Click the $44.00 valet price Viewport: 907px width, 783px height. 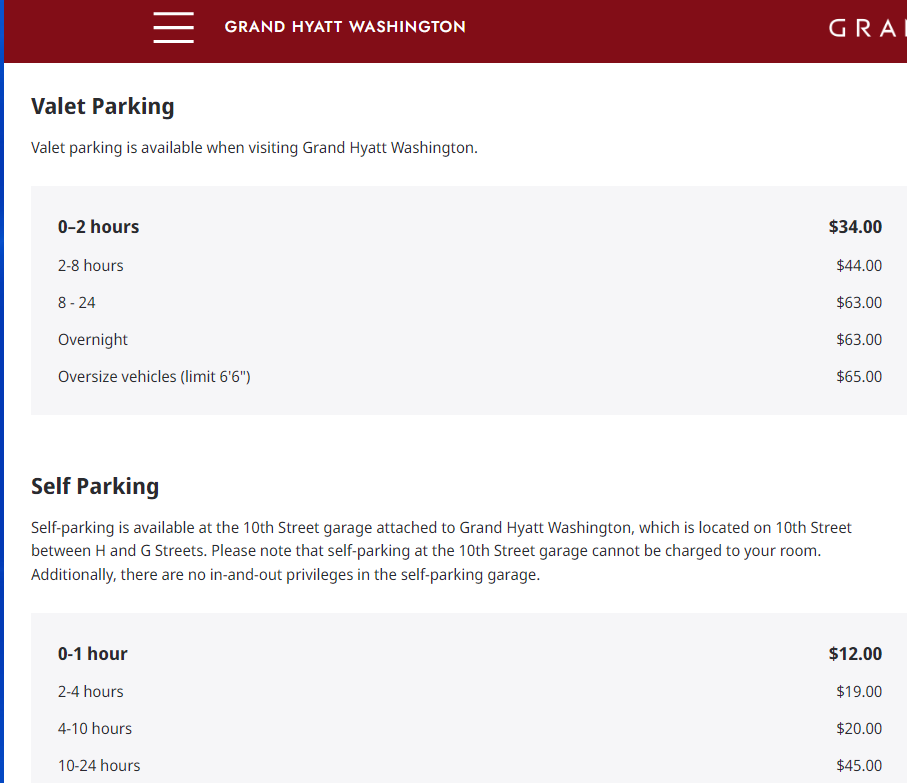click(859, 266)
